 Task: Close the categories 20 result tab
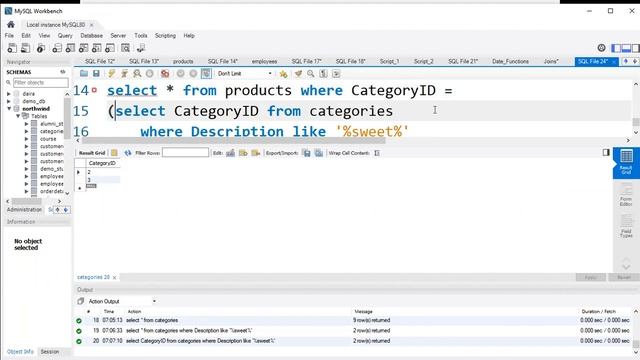pos(115,278)
